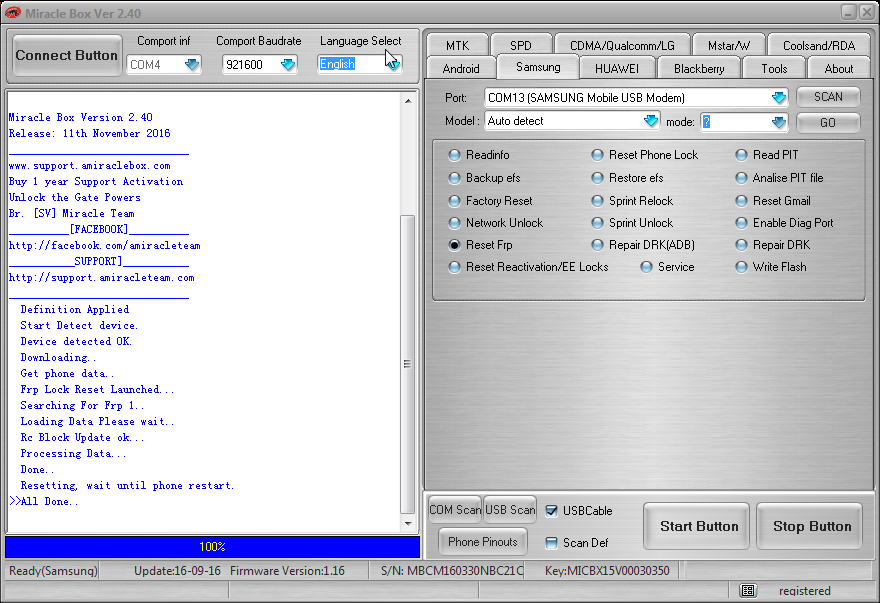Screen dimensions: 880x603
Task: Click the status bar registration icon
Action: (748, 590)
